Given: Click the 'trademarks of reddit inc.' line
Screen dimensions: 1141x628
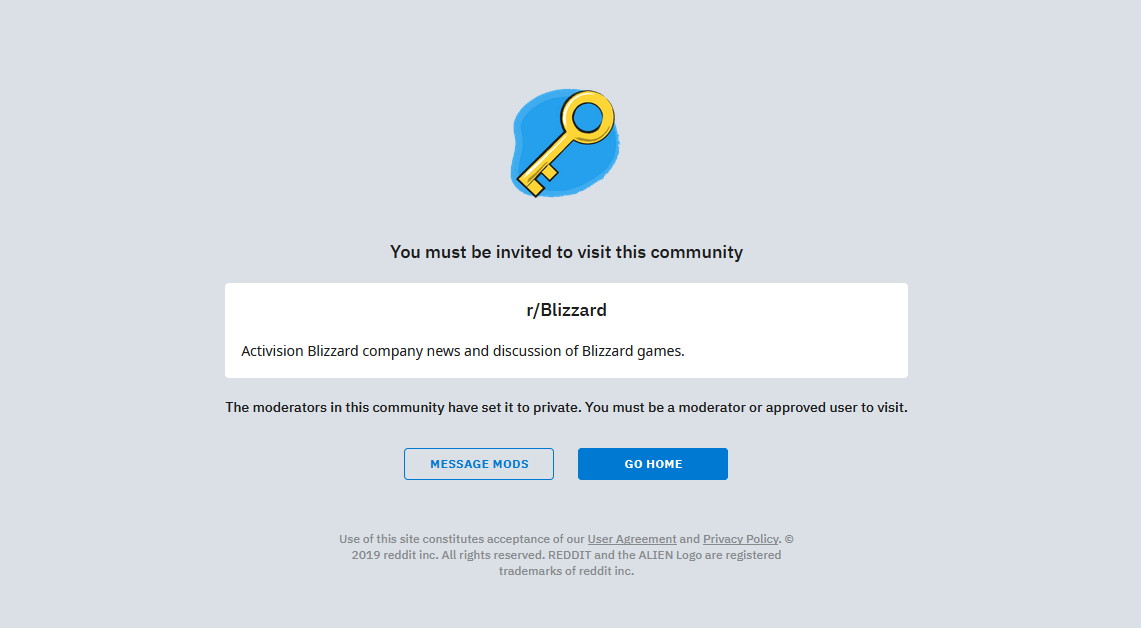Looking at the screenshot, I should (x=566, y=571).
